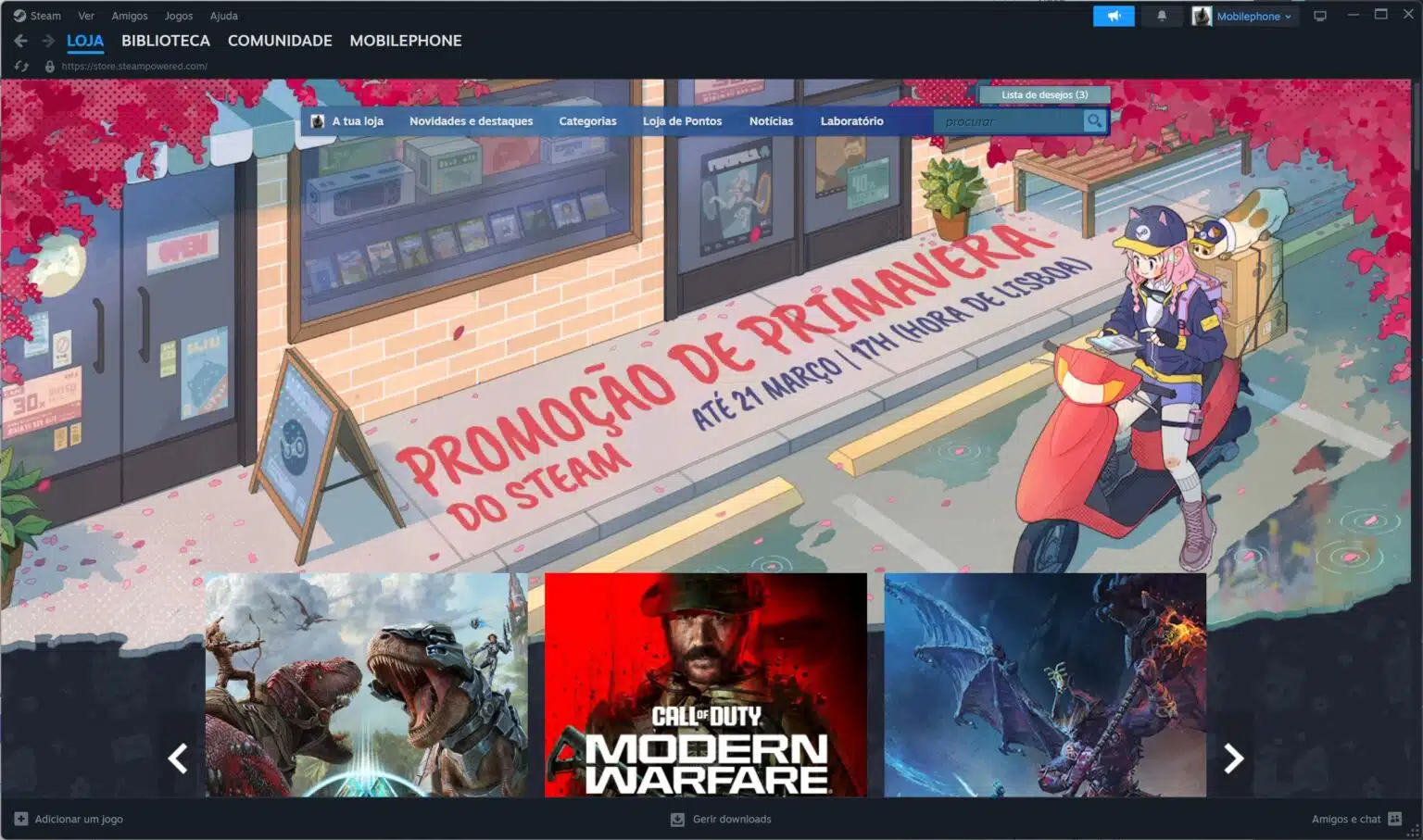Switch to the LOJA tab
The image size is (1423, 840).
85,41
